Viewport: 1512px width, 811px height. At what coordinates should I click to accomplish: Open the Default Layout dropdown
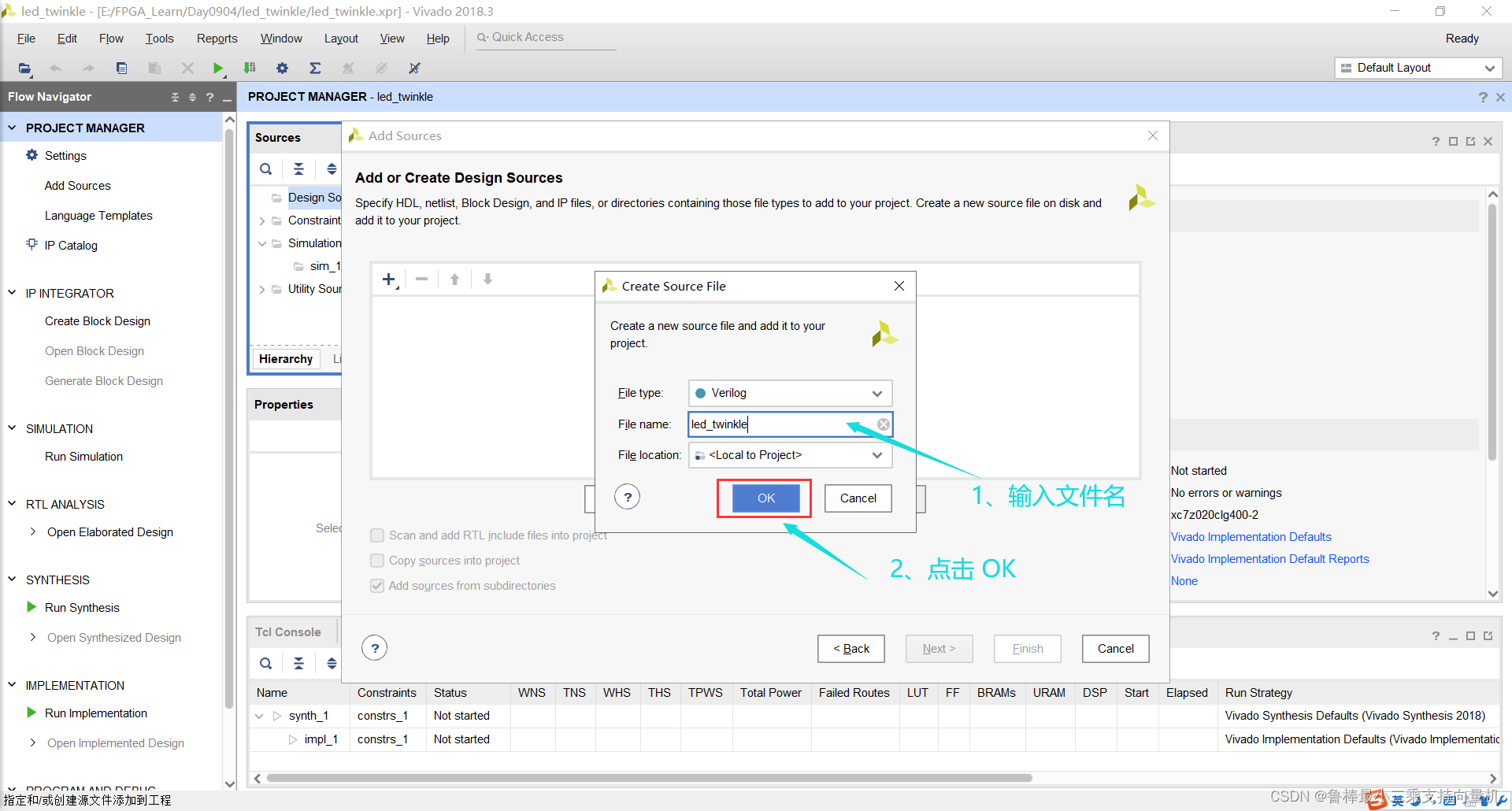coord(1418,68)
